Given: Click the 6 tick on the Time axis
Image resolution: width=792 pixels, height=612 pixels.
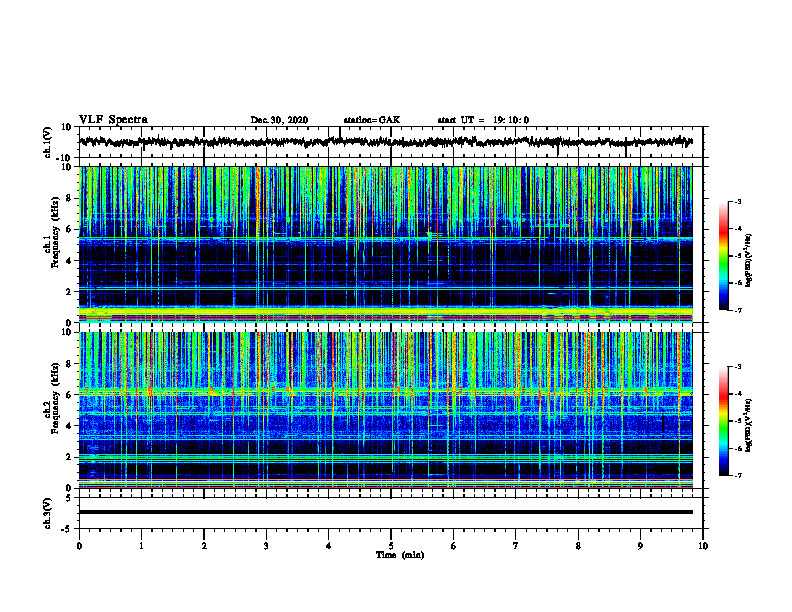Looking at the screenshot, I should (x=454, y=546).
